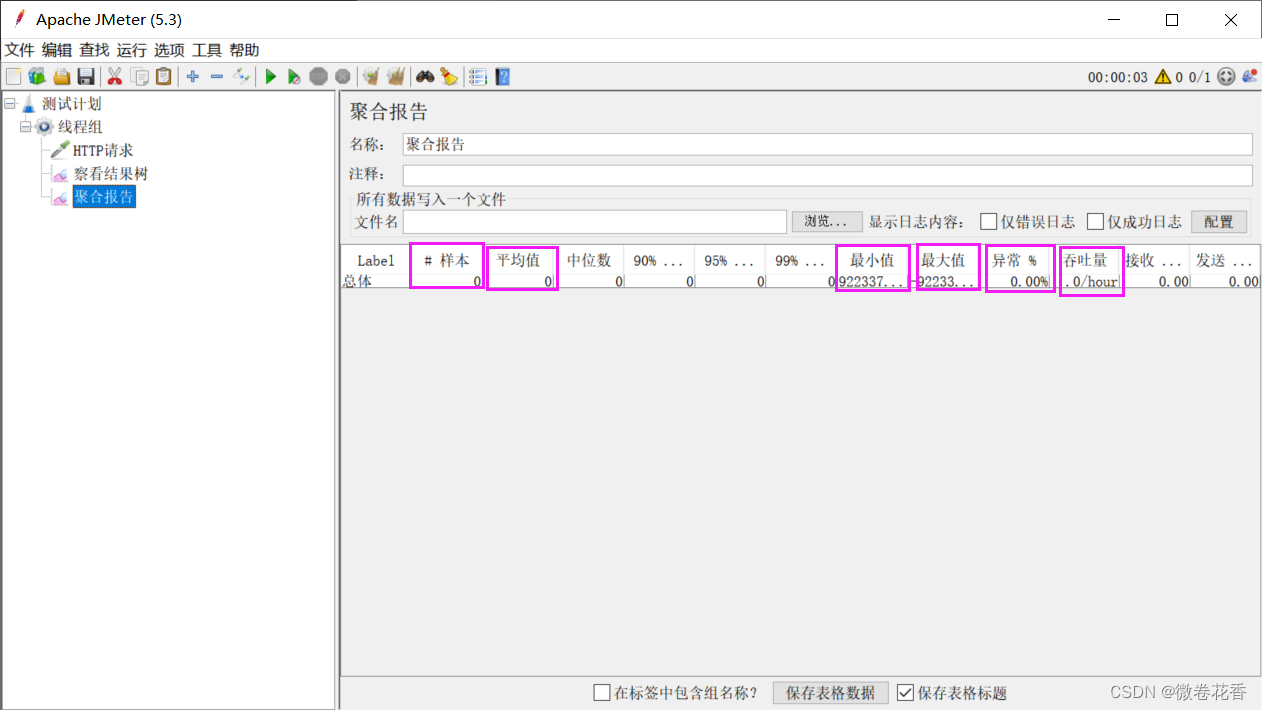This screenshot has width=1262, height=710.
Task: Clear all results with double broom icon
Action: [x=396, y=76]
